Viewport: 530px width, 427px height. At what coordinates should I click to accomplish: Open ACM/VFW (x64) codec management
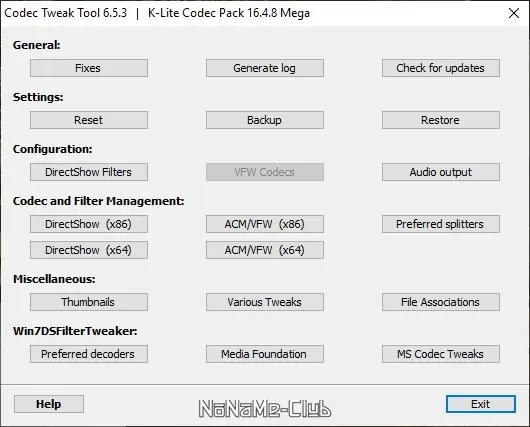[x=265, y=250]
